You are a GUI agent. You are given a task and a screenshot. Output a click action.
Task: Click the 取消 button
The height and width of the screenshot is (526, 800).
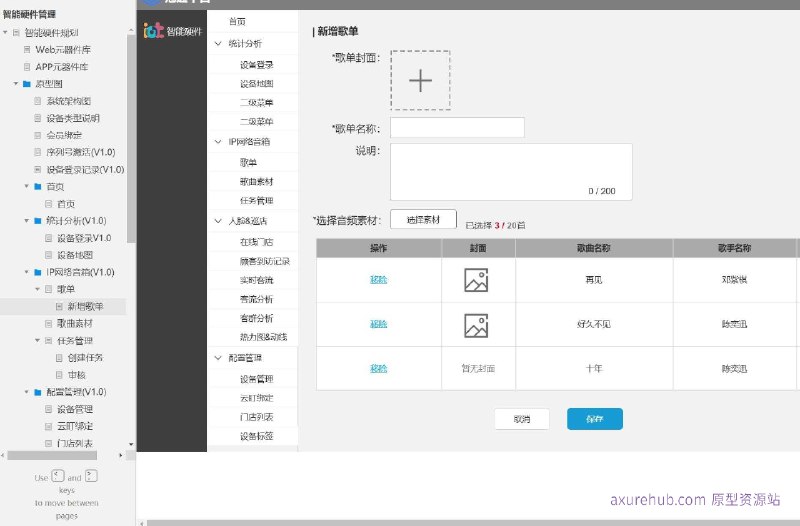[522, 419]
